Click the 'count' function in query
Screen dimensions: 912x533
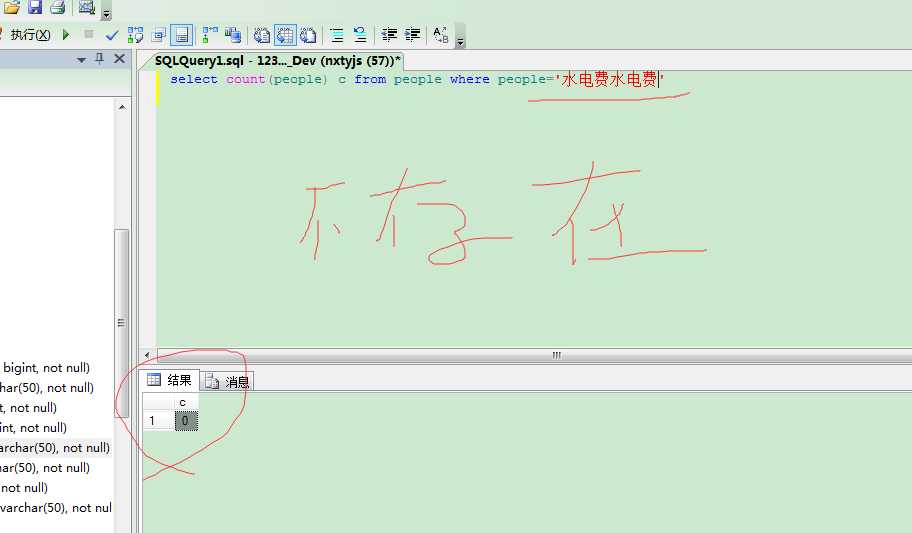[245, 80]
